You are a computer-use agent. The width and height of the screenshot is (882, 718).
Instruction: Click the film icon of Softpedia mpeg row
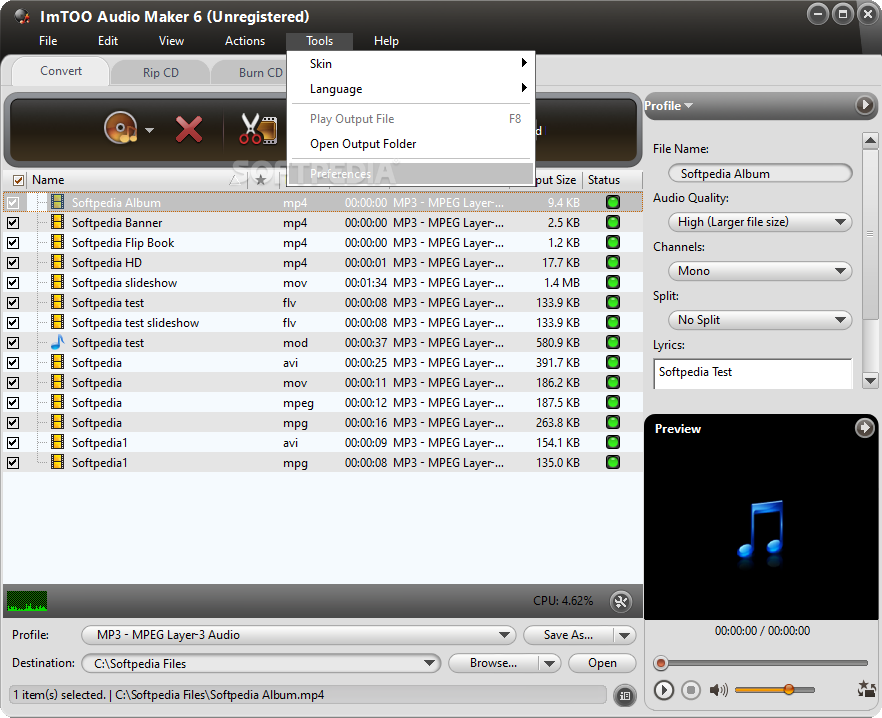click(x=57, y=402)
